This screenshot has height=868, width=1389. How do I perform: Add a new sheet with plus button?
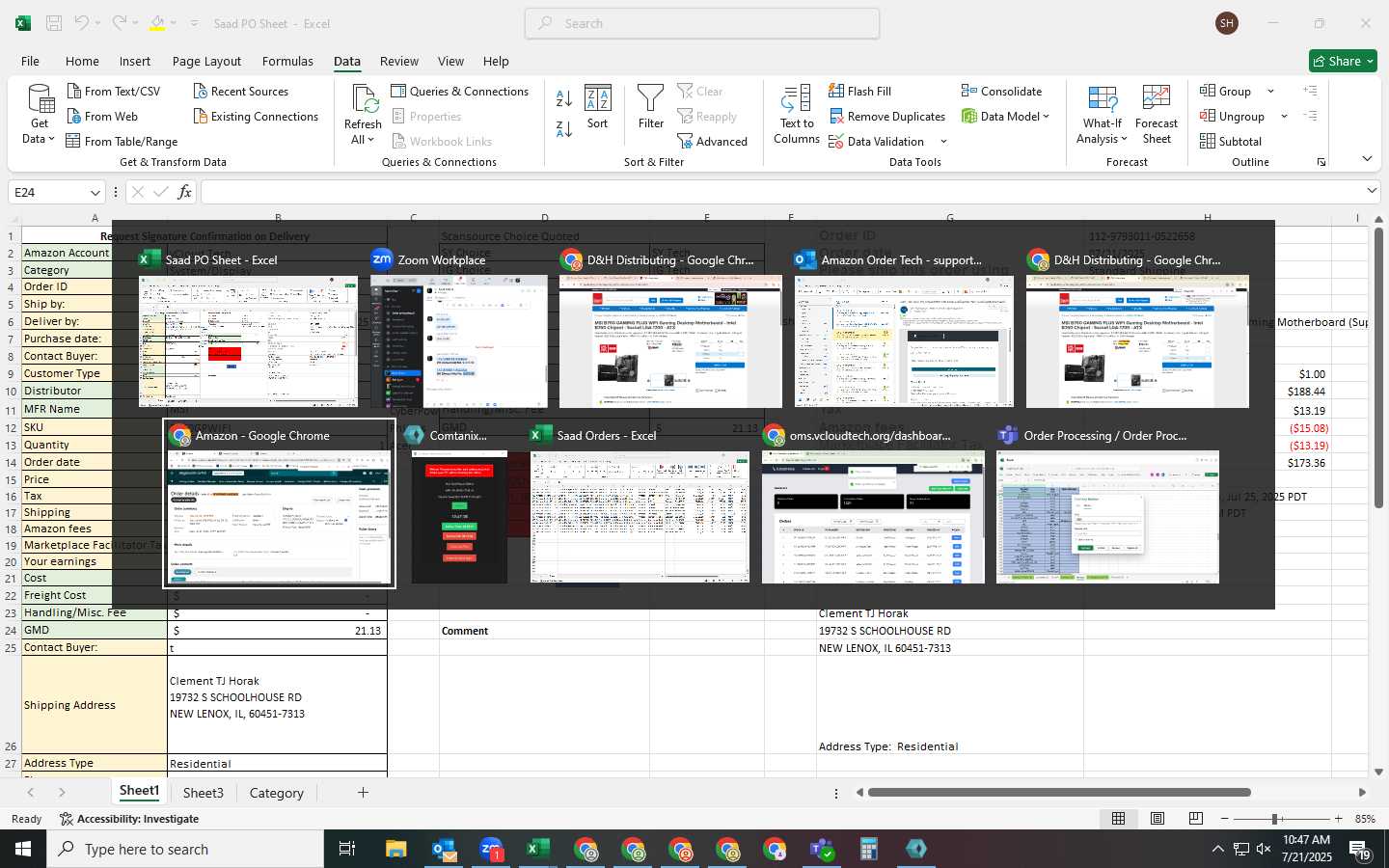pyautogui.click(x=363, y=793)
